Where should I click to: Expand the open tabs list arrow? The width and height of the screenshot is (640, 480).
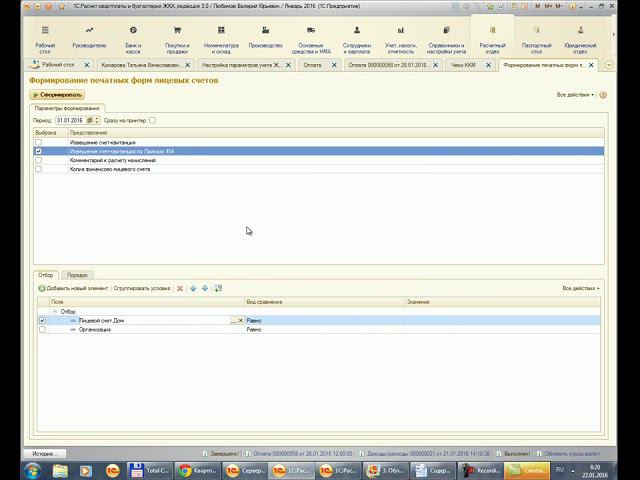[609, 65]
